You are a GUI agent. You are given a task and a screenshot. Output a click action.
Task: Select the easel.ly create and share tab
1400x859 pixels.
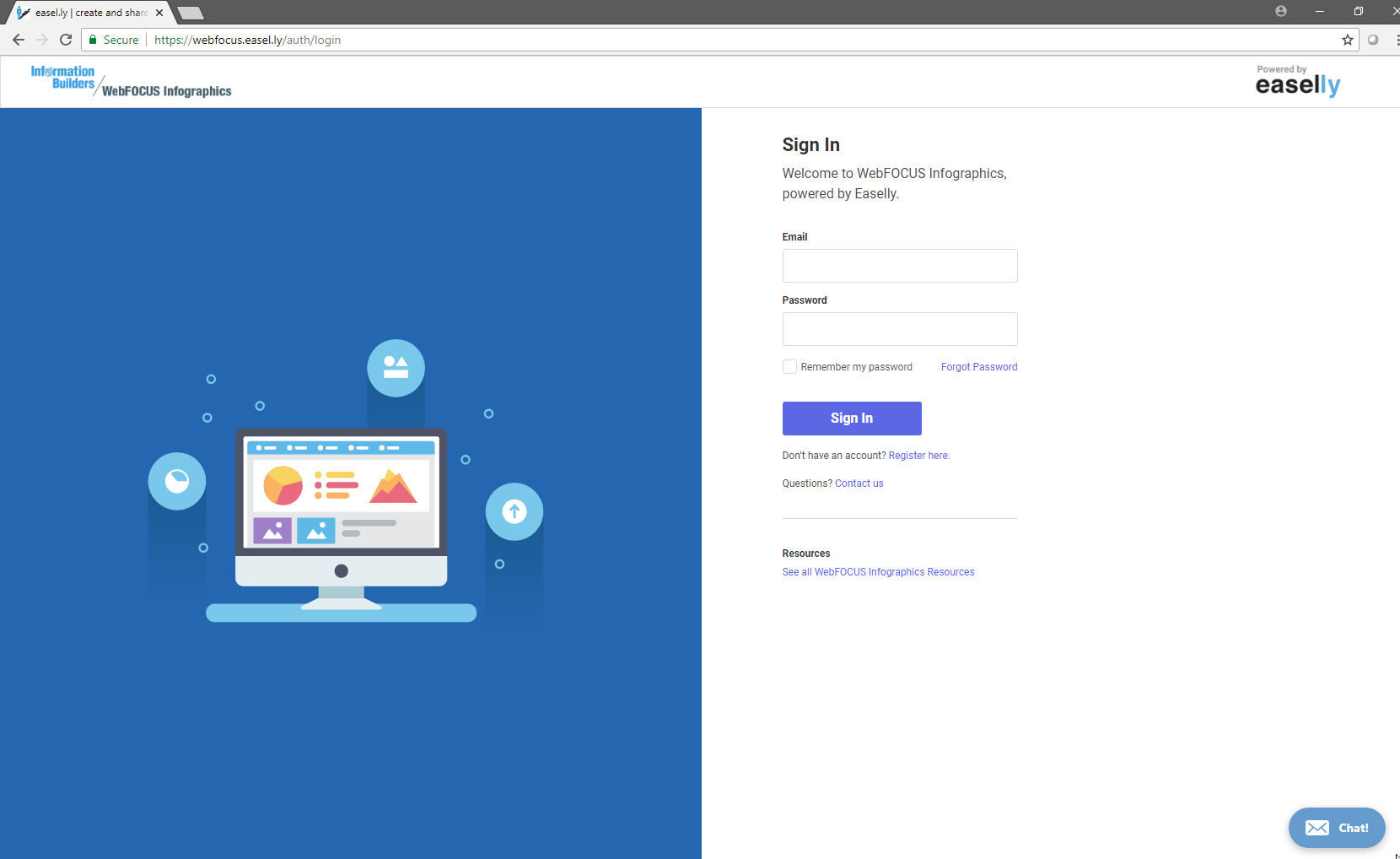(89, 13)
